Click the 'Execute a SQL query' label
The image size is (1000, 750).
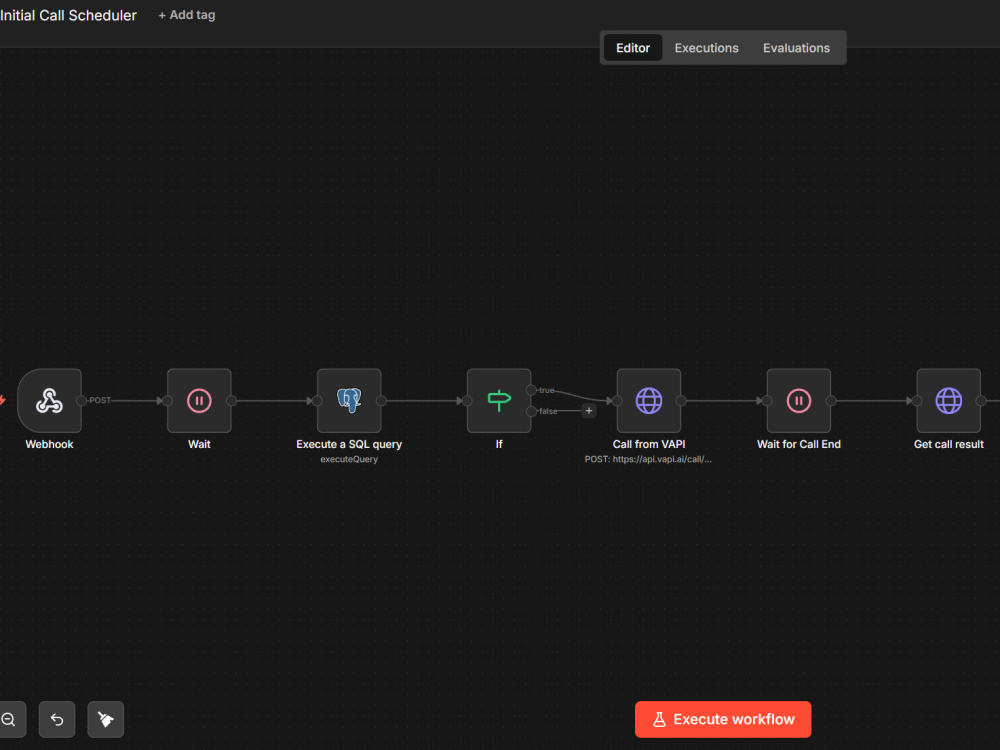pos(349,444)
